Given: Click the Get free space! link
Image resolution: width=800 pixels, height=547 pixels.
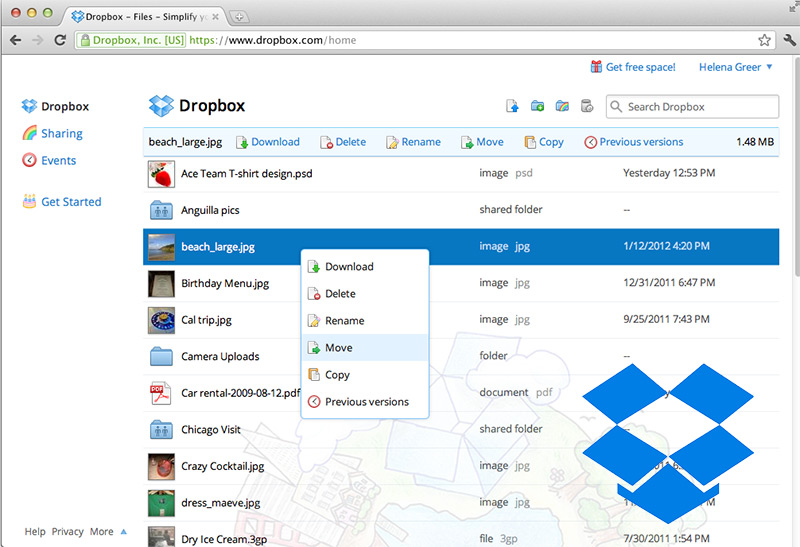Looking at the screenshot, I should (x=640, y=67).
